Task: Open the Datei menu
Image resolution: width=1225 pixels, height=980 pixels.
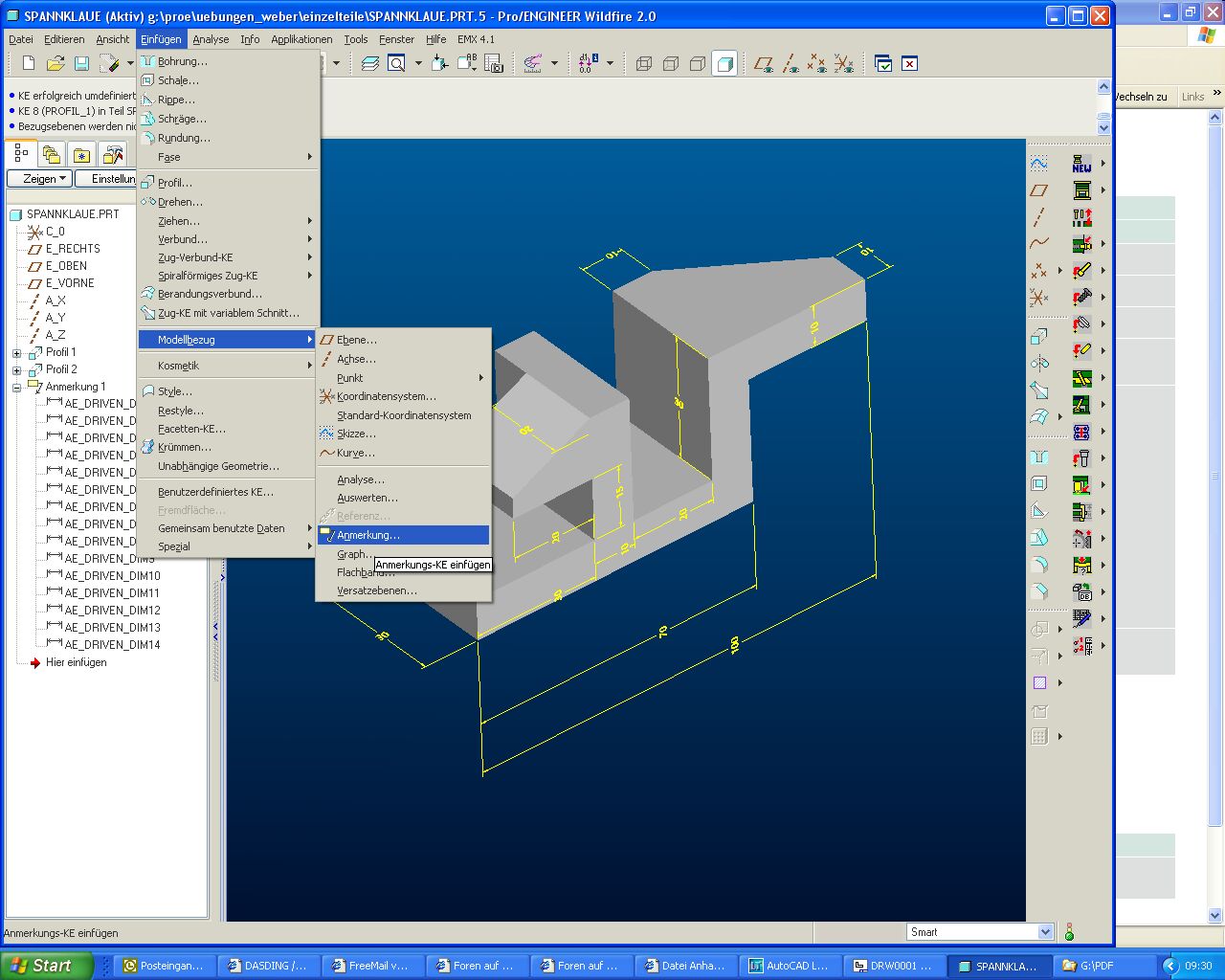Action: pyautogui.click(x=21, y=39)
